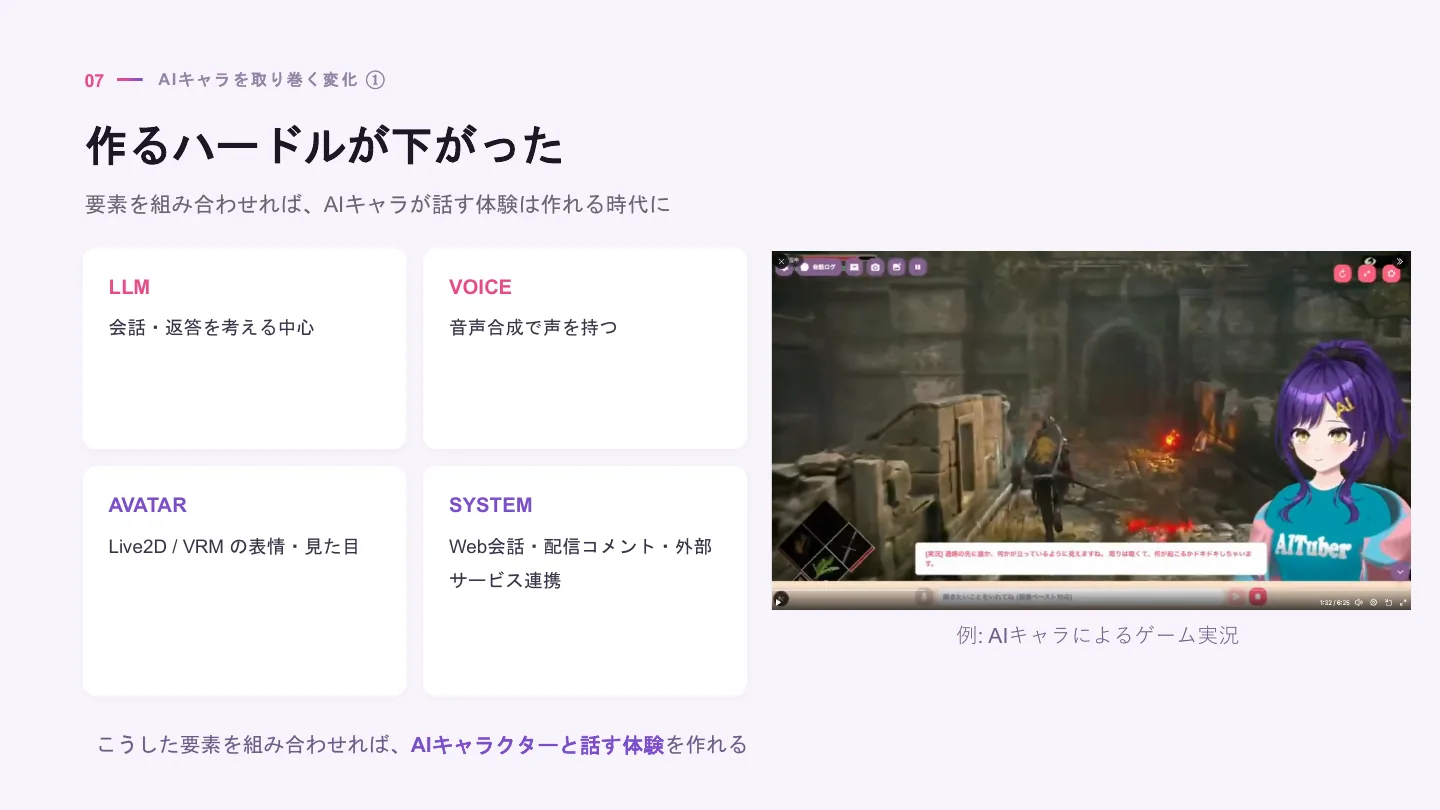
Task: Click the camera capture icon in video toolbar
Action: [x=875, y=267]
